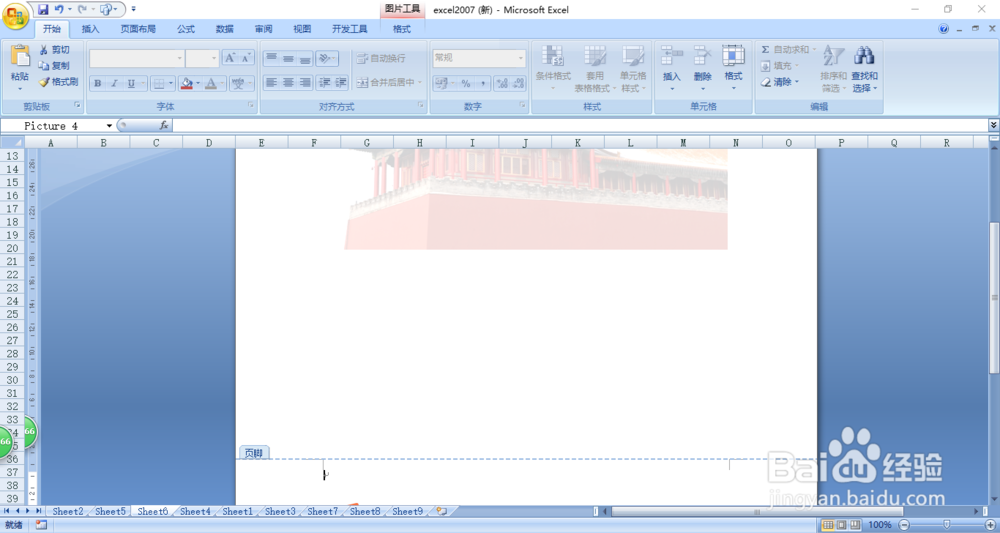Click the zoom slider handle

click(x=946, y=525)
